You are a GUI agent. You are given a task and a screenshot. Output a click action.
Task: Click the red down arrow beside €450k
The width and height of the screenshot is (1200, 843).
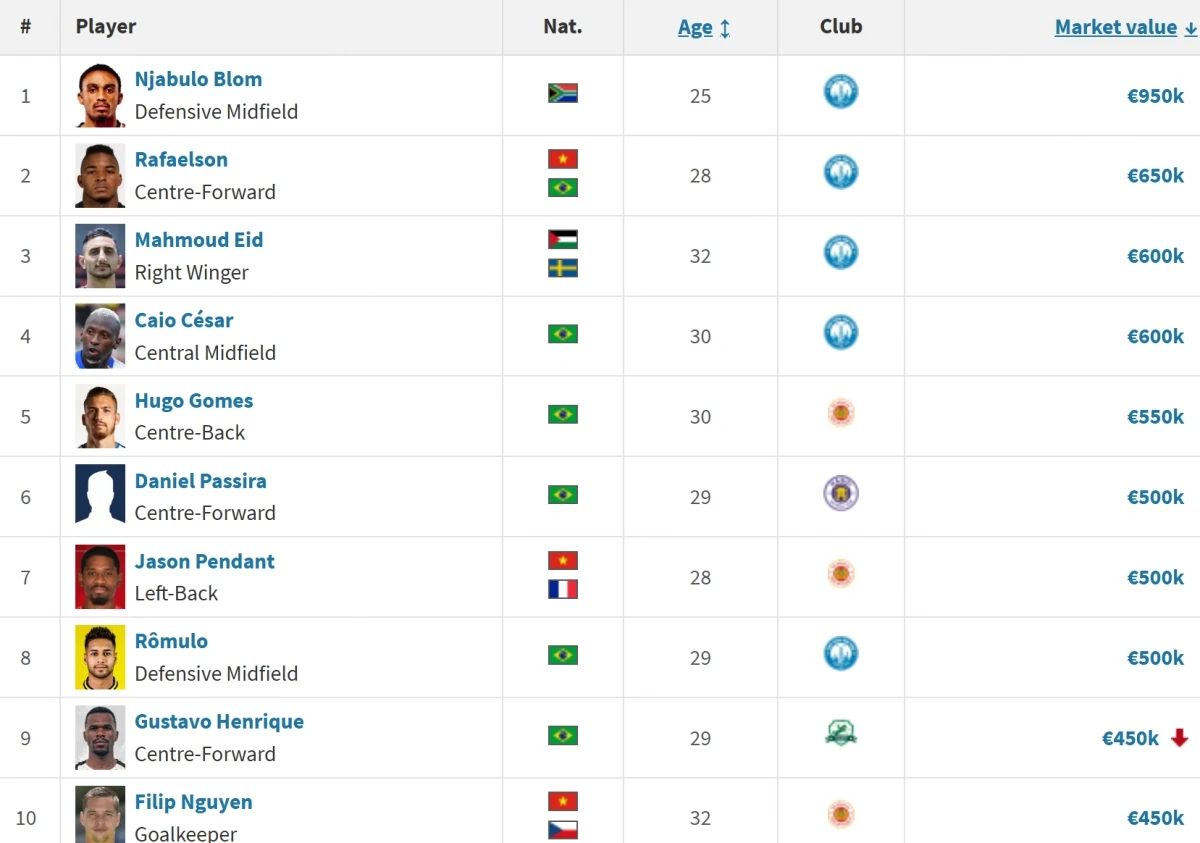click(1179, 738)
